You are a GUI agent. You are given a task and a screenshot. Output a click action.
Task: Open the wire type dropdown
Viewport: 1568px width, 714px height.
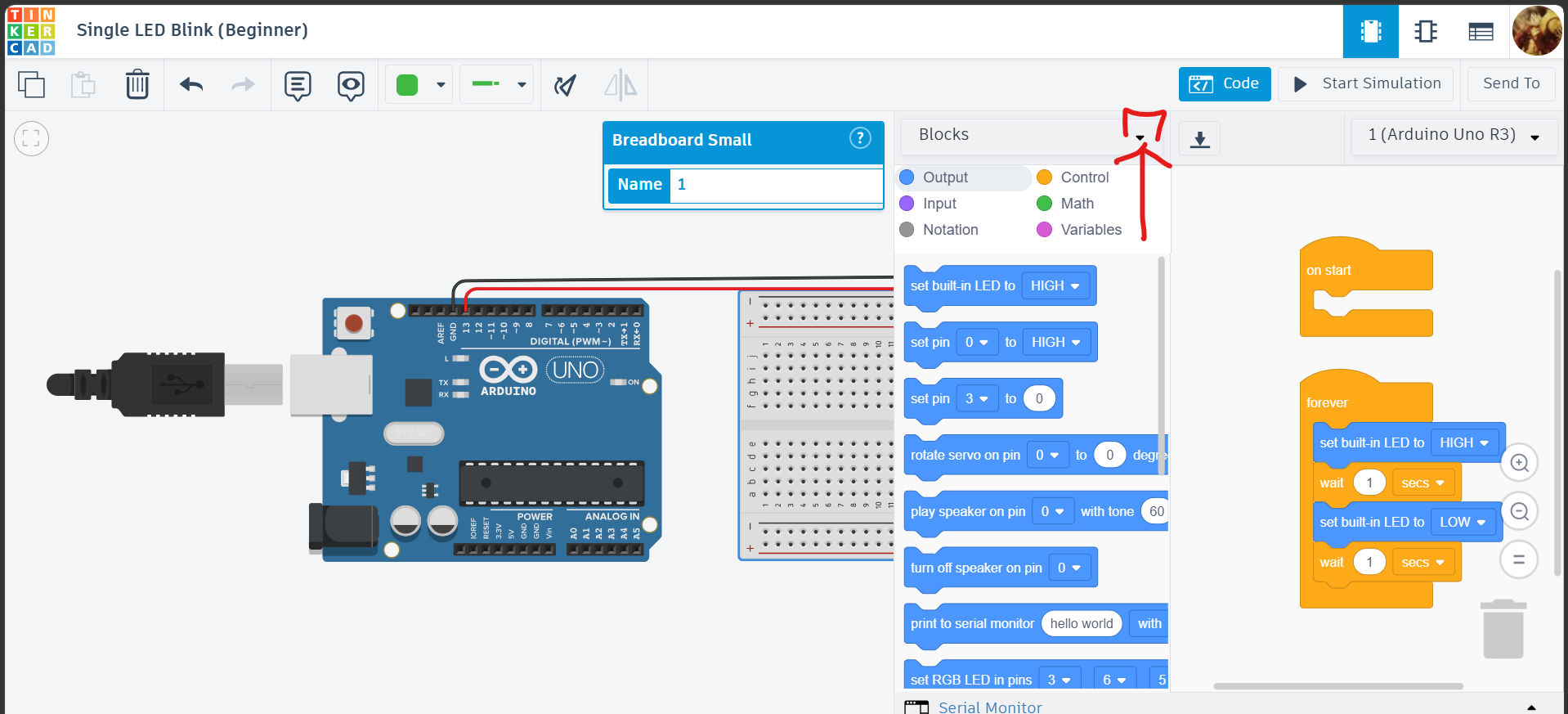[x=496, y=84]
